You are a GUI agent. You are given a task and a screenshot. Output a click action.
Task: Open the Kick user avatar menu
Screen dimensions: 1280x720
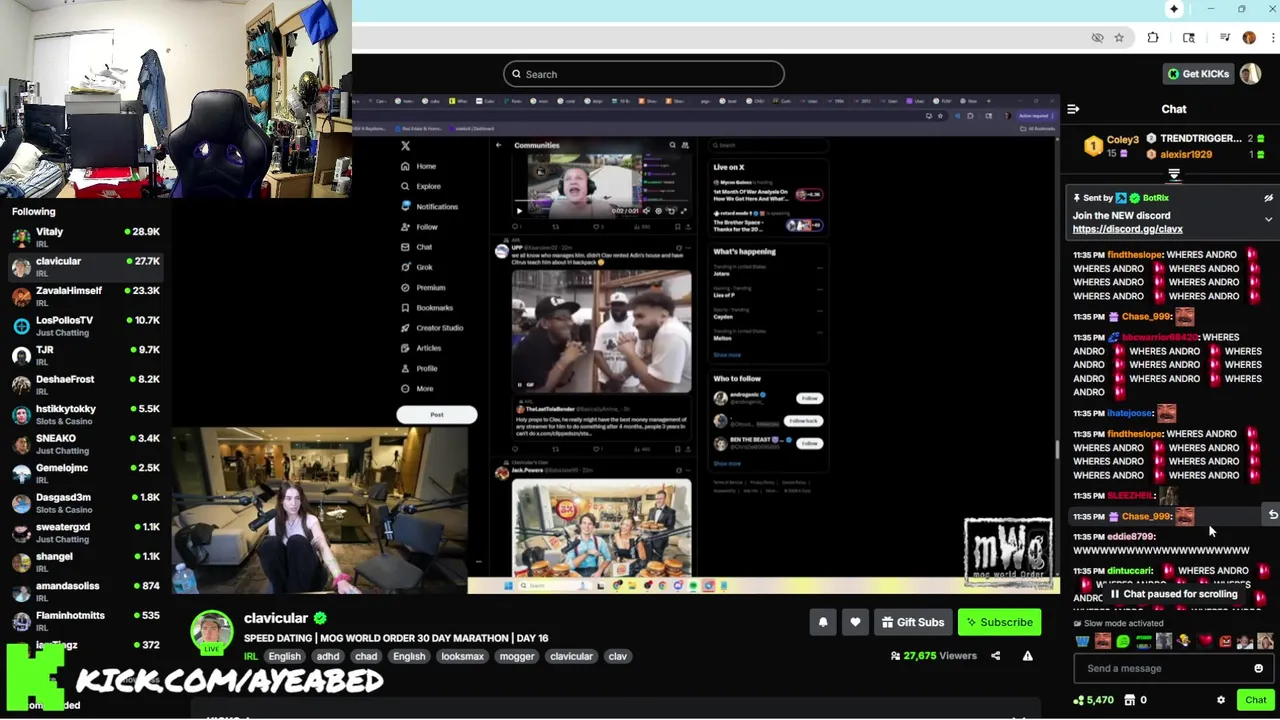[x=1250, y=74]
